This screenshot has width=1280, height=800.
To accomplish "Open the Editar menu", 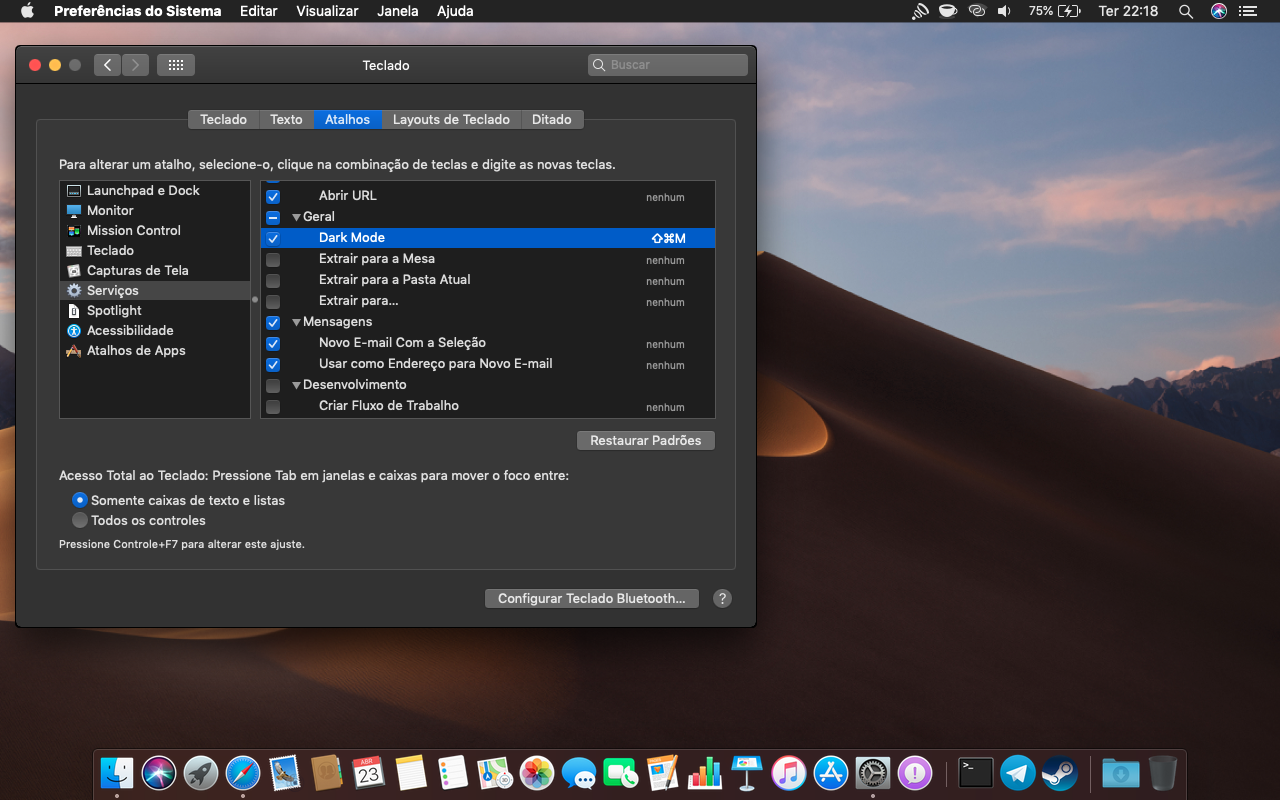I will 259,11.
